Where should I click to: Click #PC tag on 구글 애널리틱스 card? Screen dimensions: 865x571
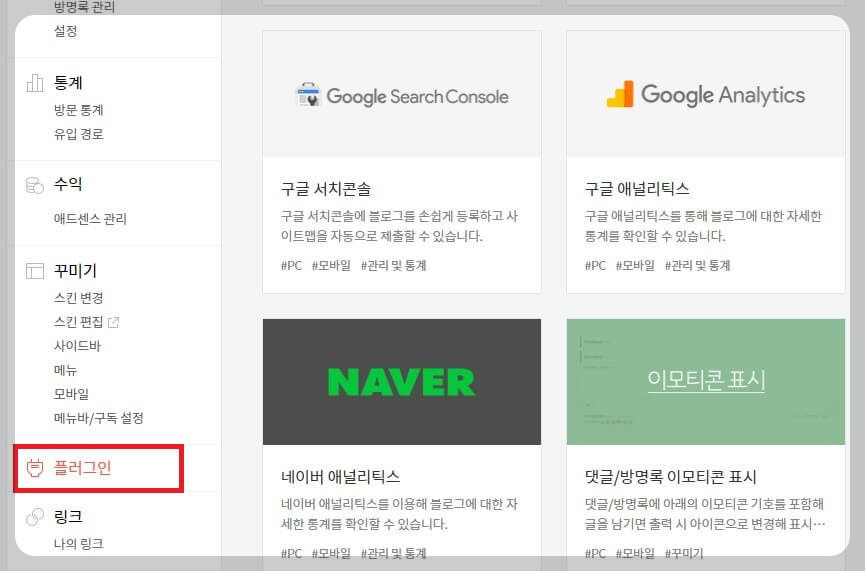click(595, 266)
